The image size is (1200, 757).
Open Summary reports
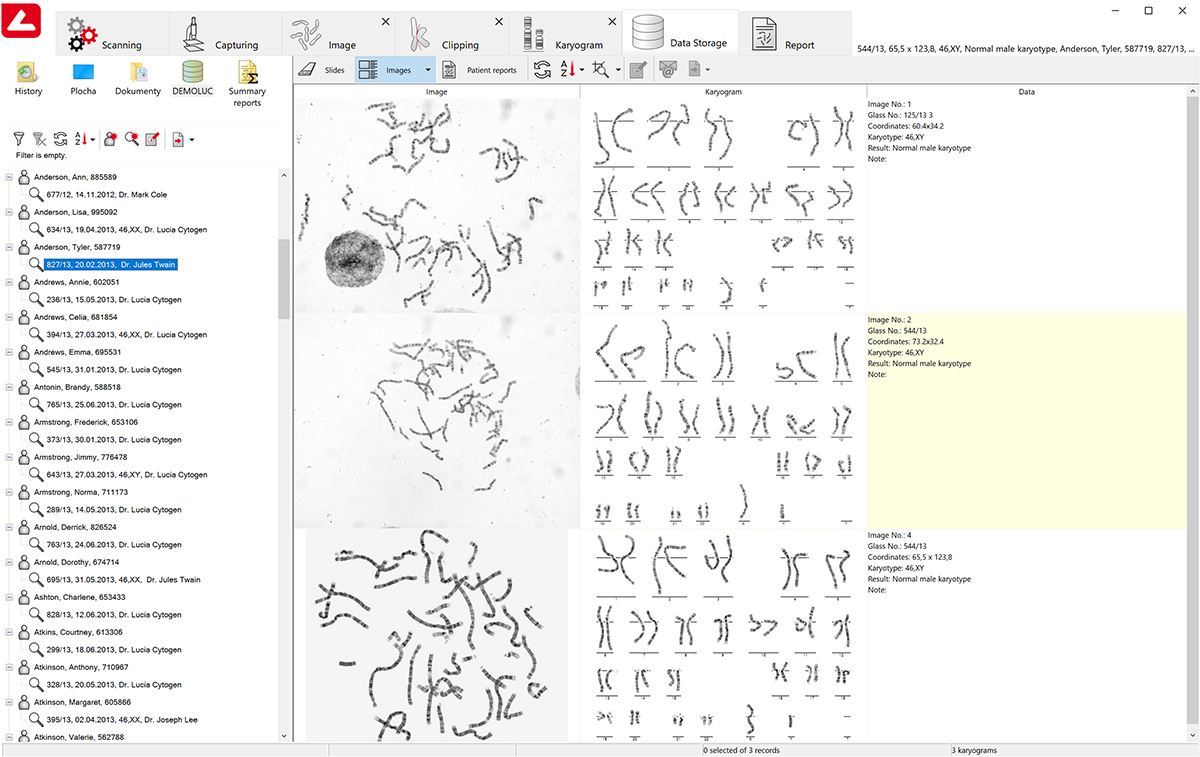coord(247,84)
